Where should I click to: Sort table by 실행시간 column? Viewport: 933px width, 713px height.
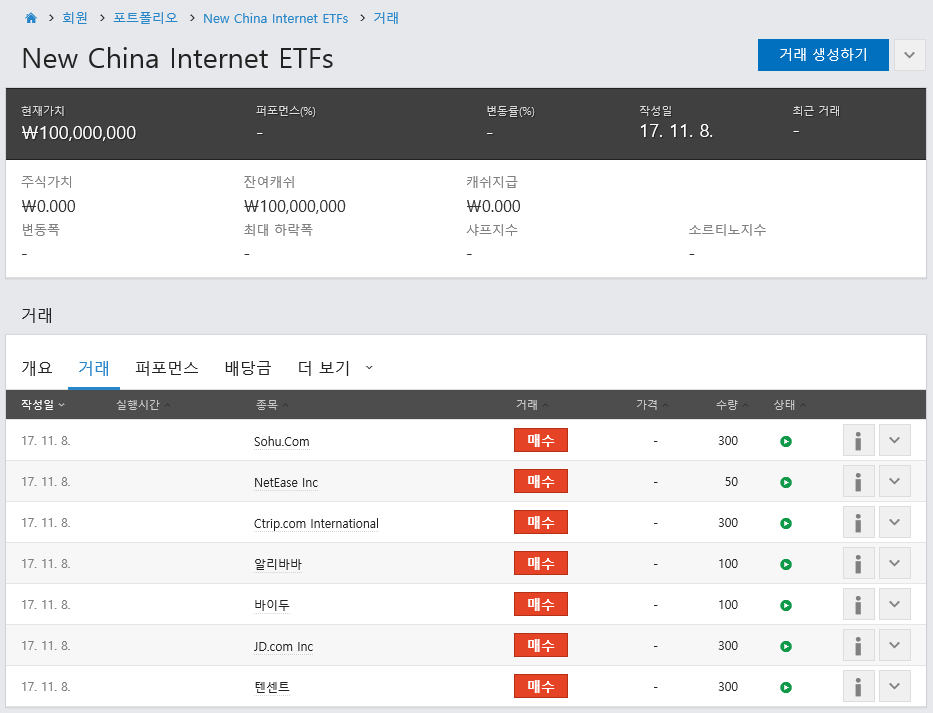(x=143, y=405)
